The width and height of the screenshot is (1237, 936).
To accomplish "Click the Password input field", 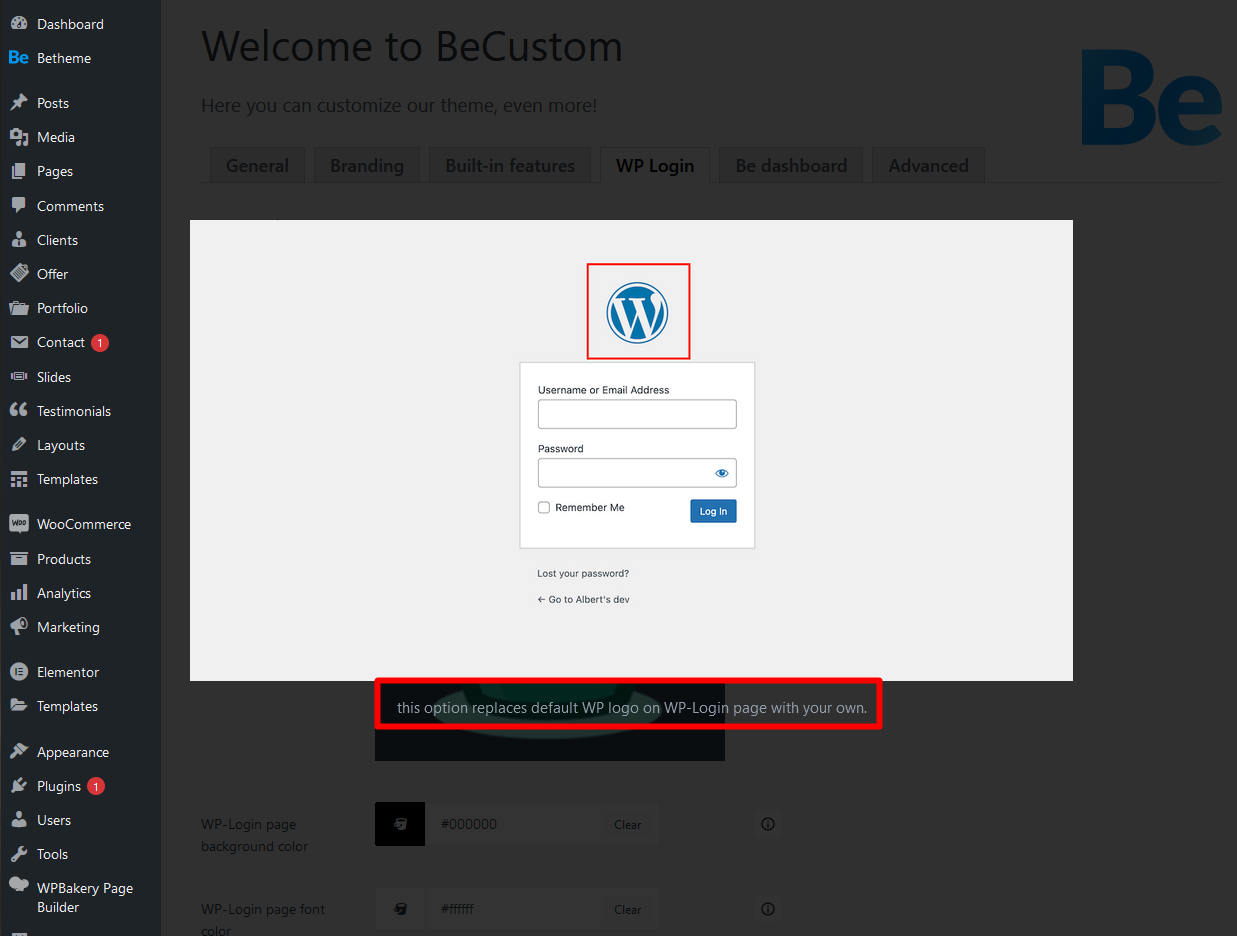I will coord(637,473).
